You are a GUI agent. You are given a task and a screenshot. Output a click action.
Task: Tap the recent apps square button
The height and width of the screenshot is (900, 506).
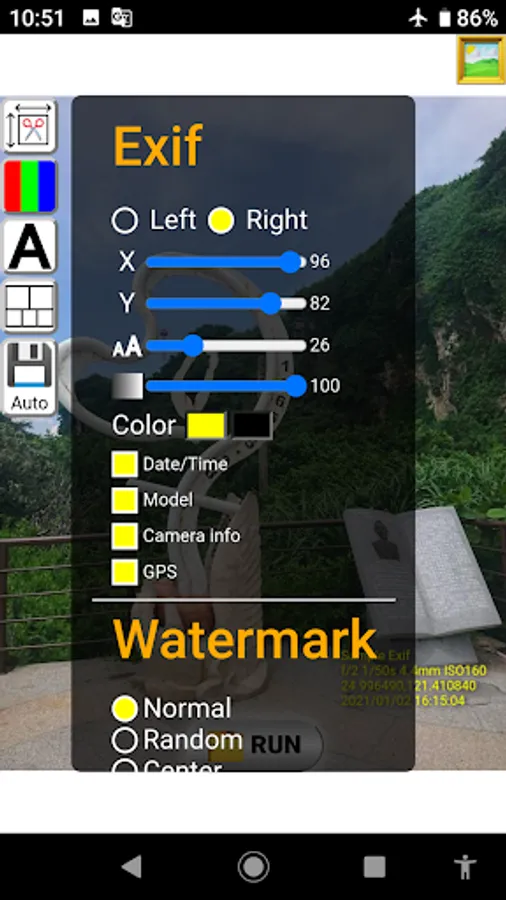pos(374,867)
